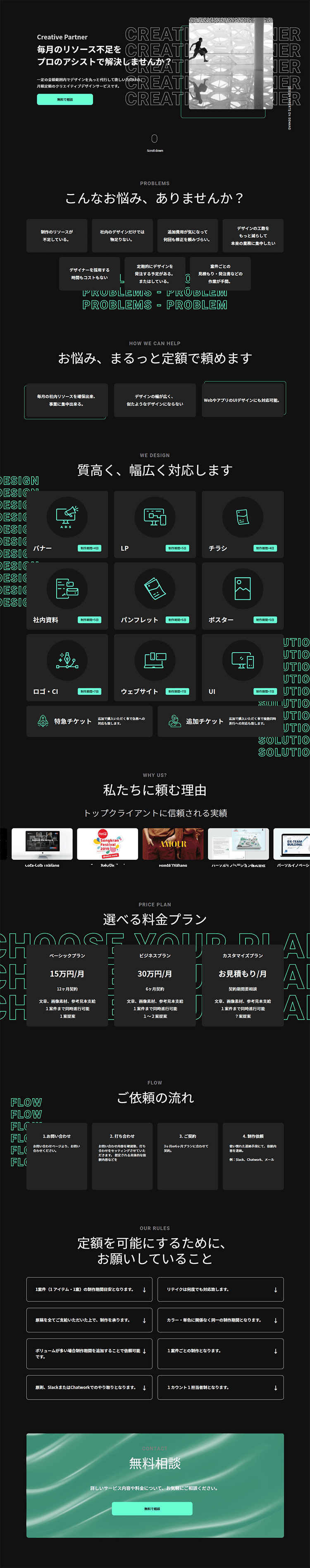Click the デザイナーを採用する時間もコストもない card
Image resolution: width=310 pixels, height=1568 pixels.
90,273
